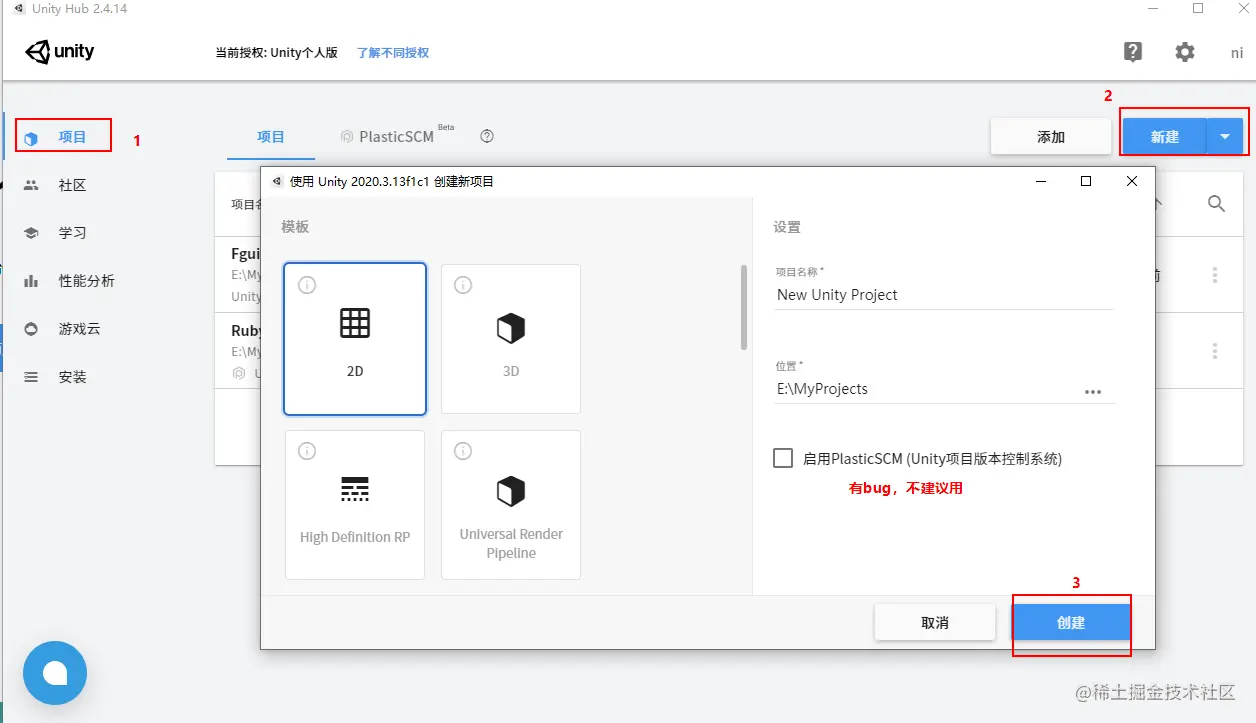Open 游戏云 in the sidebar
The height and width of the screenshot is (723, 1256).
(79, 329)
